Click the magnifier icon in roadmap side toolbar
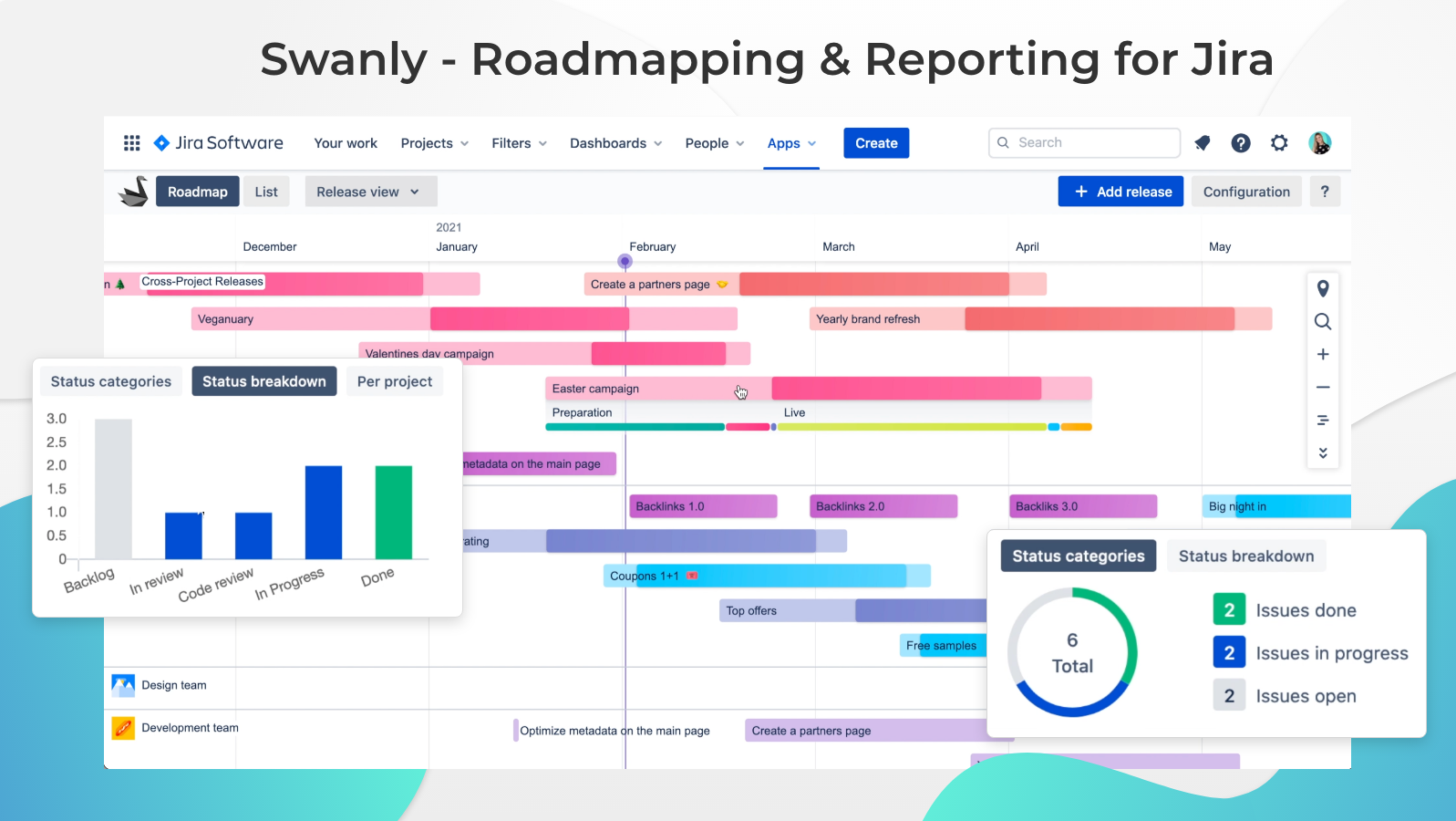Screen dimensions: 1456x821 point(1323,322)
